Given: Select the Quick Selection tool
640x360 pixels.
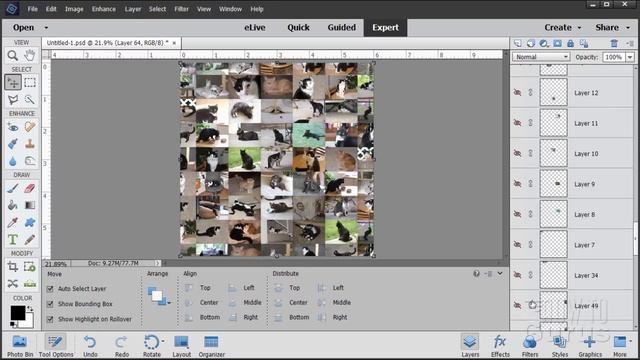Looking at the screenshot, I should coord(29,99).
